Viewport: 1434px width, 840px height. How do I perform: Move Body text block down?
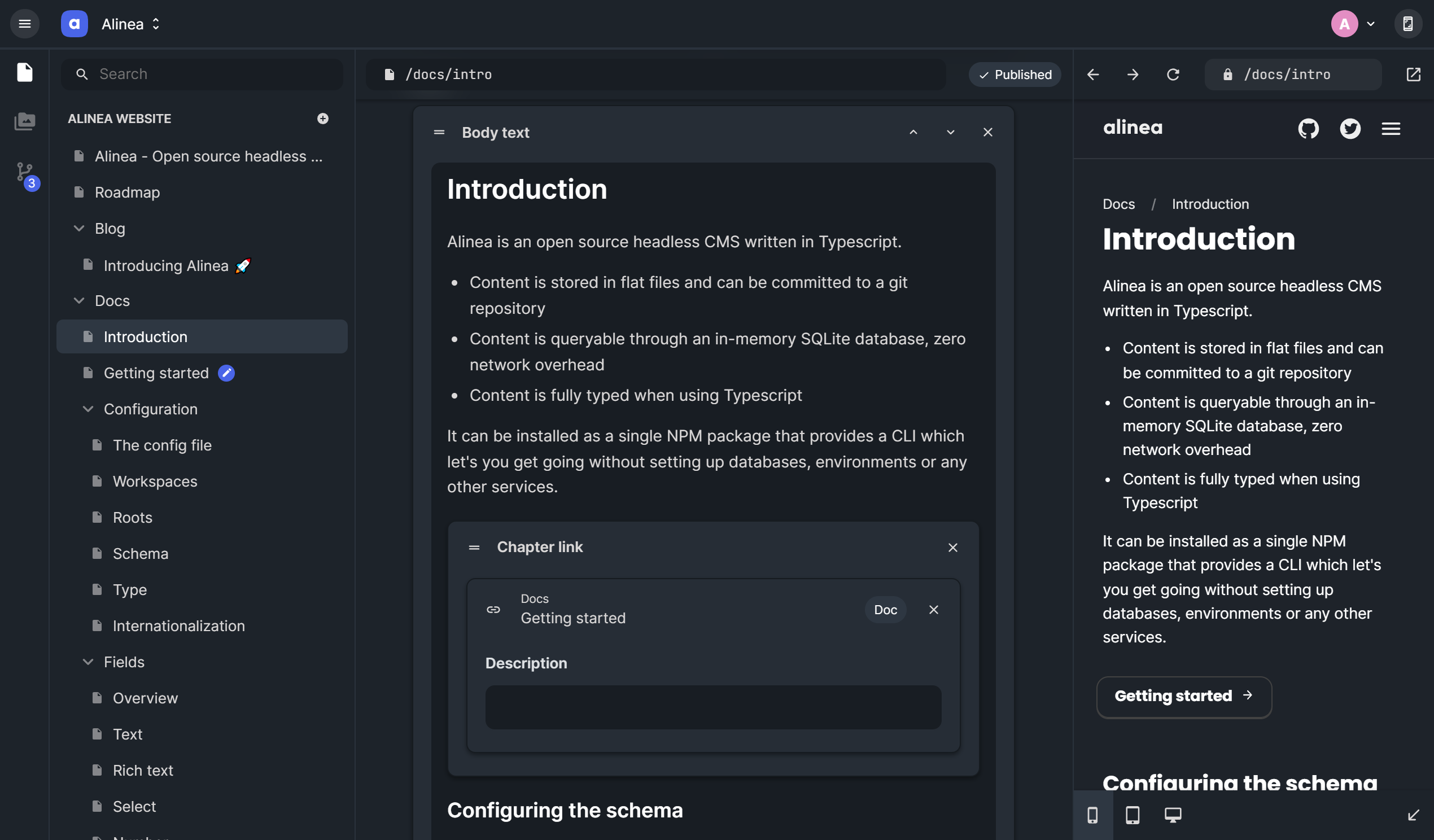point(950,132)
